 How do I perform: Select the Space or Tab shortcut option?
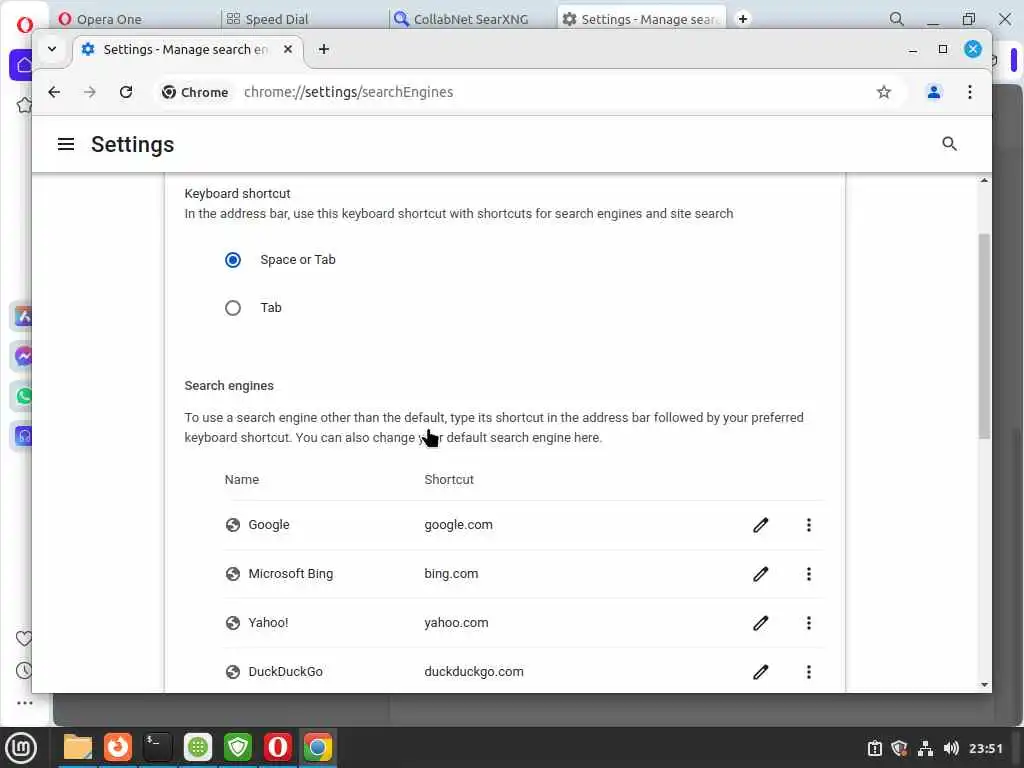[233, 260]
